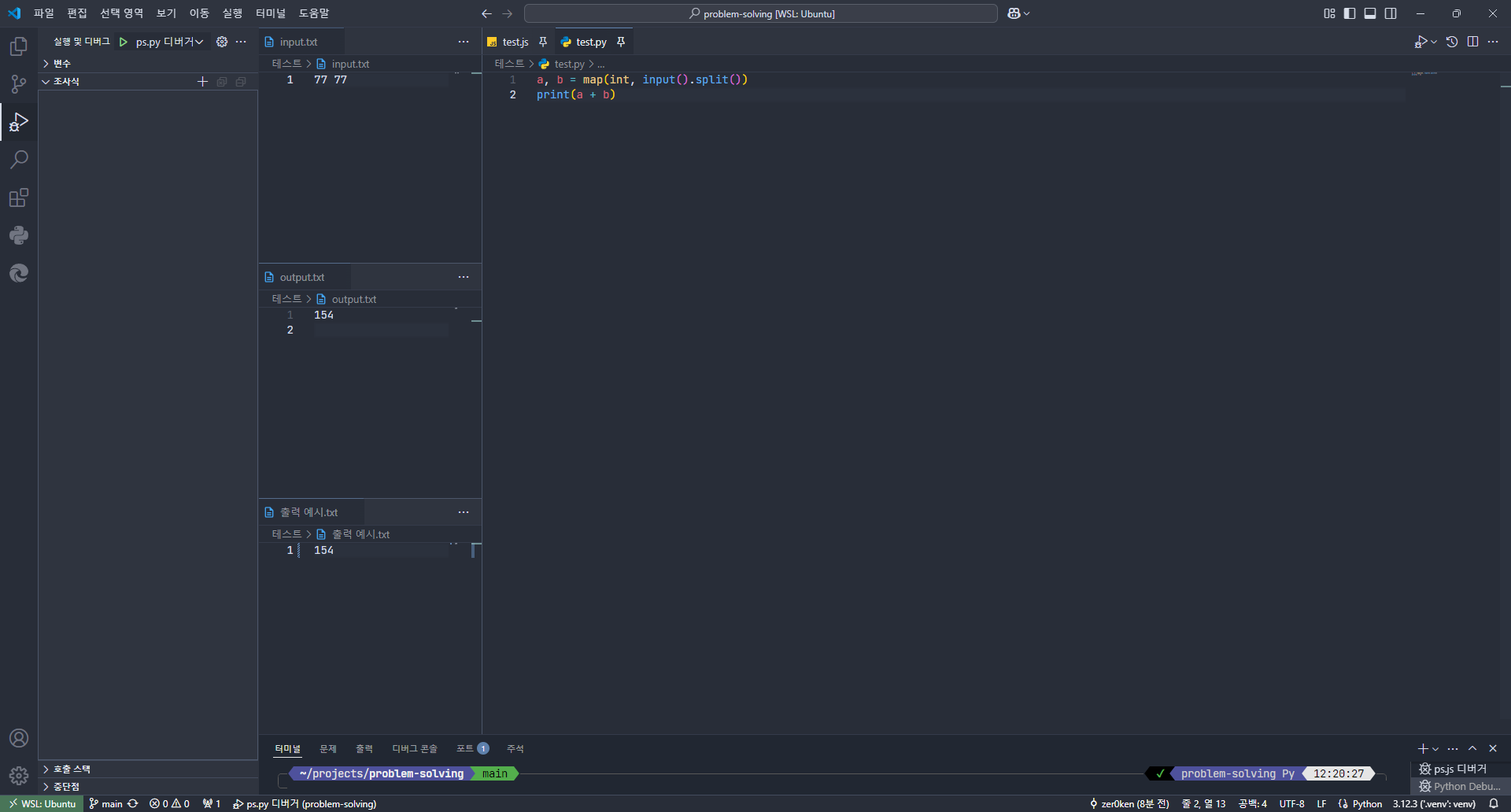Viewport: 1511px width, 812px height.
Task: Open the Copilot chat icon in title bar
Action: (1014, 13)
